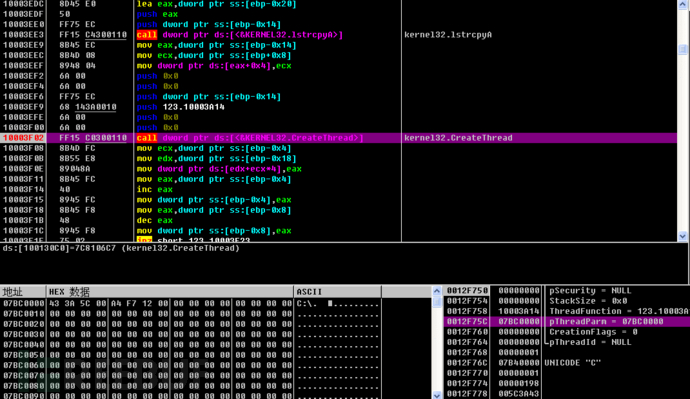
Task: Select stack address 0012F750
Action: coord(467,290)
